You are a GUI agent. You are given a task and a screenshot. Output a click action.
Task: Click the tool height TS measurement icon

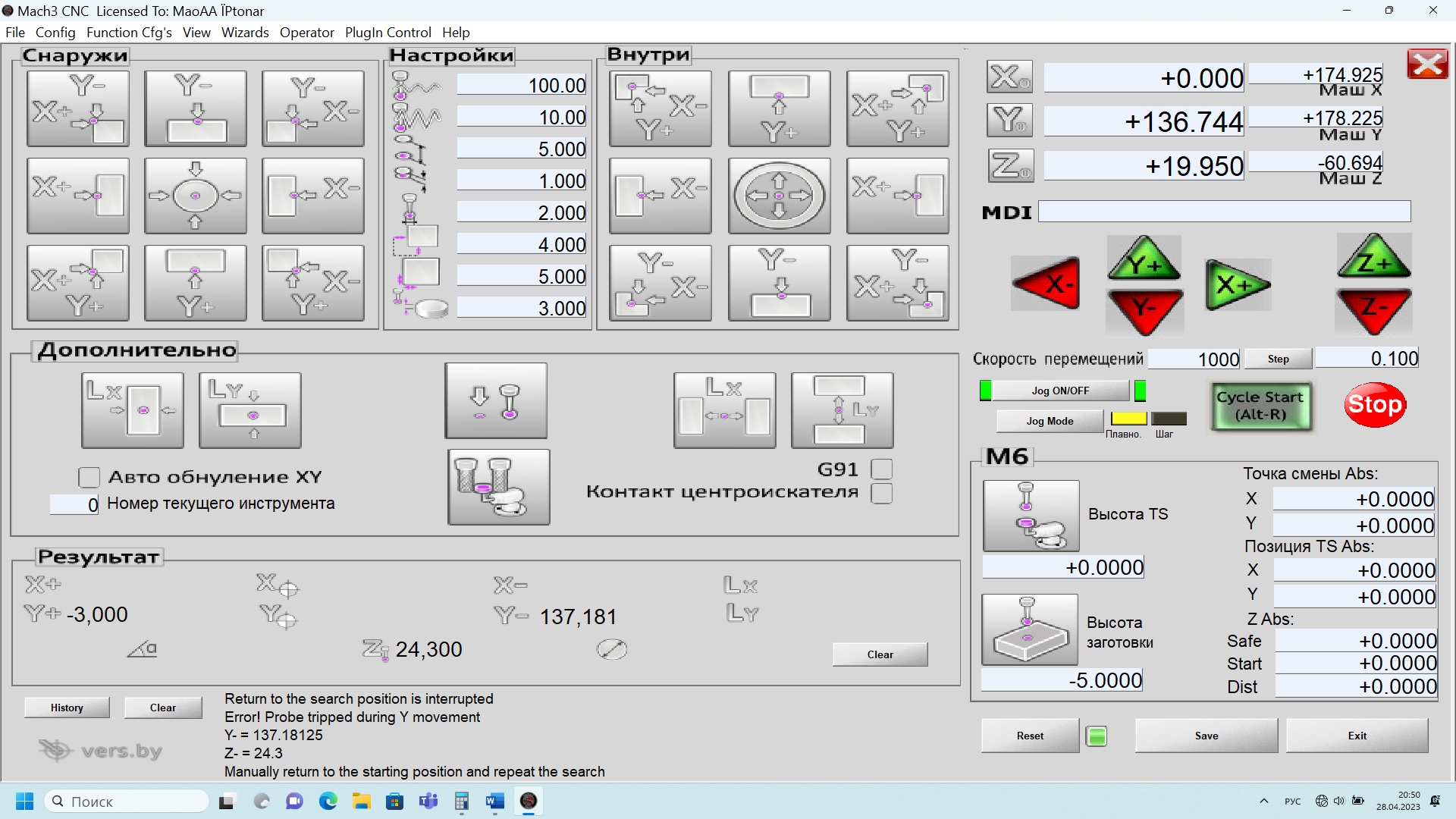click(x=1031, y=516)
